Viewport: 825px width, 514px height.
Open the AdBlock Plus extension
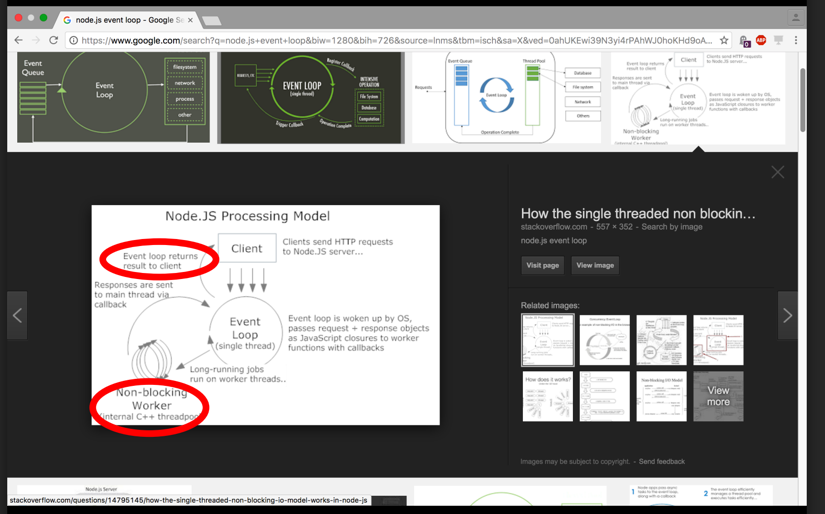[761, 40]
